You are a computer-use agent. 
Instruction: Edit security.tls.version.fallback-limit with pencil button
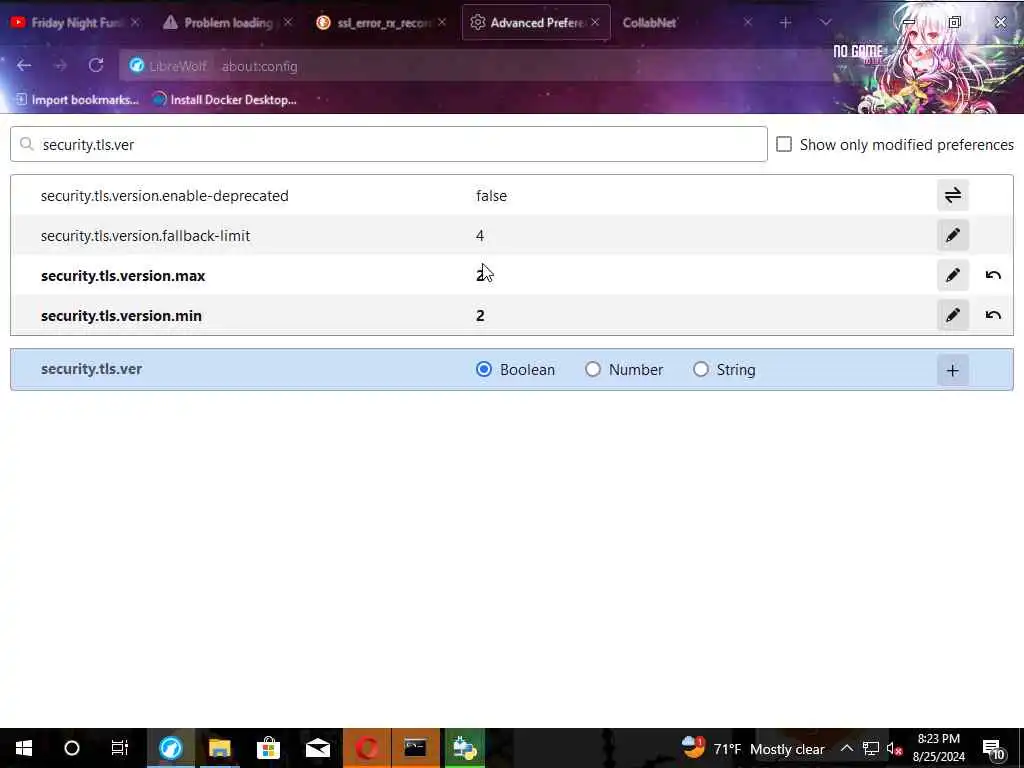(x=952, y=235)
